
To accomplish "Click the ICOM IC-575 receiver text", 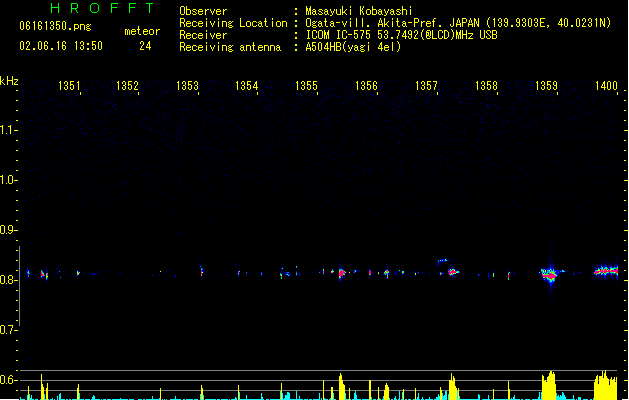I will pyautogui.click(x=402, y=35).
